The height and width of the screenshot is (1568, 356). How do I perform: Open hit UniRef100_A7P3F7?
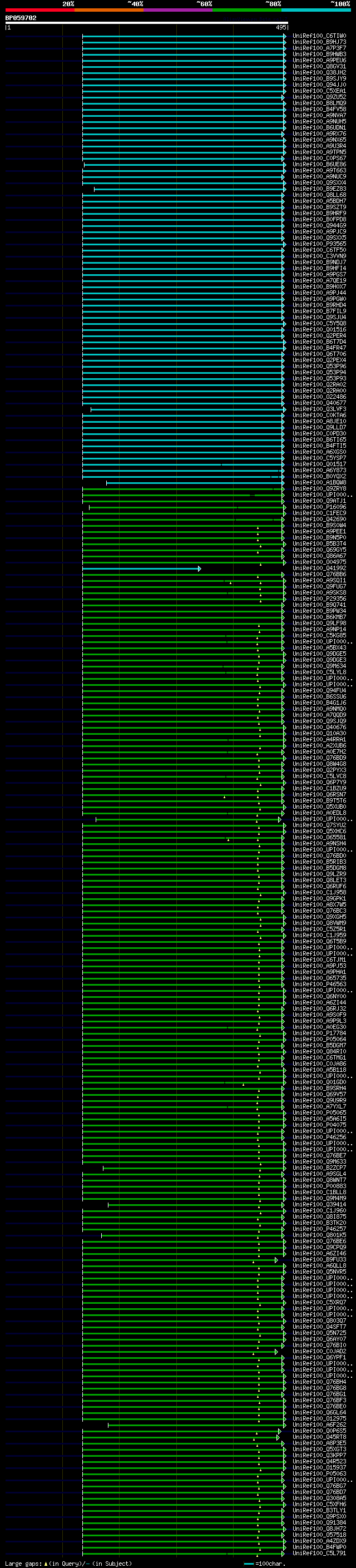tap(319, 48)
